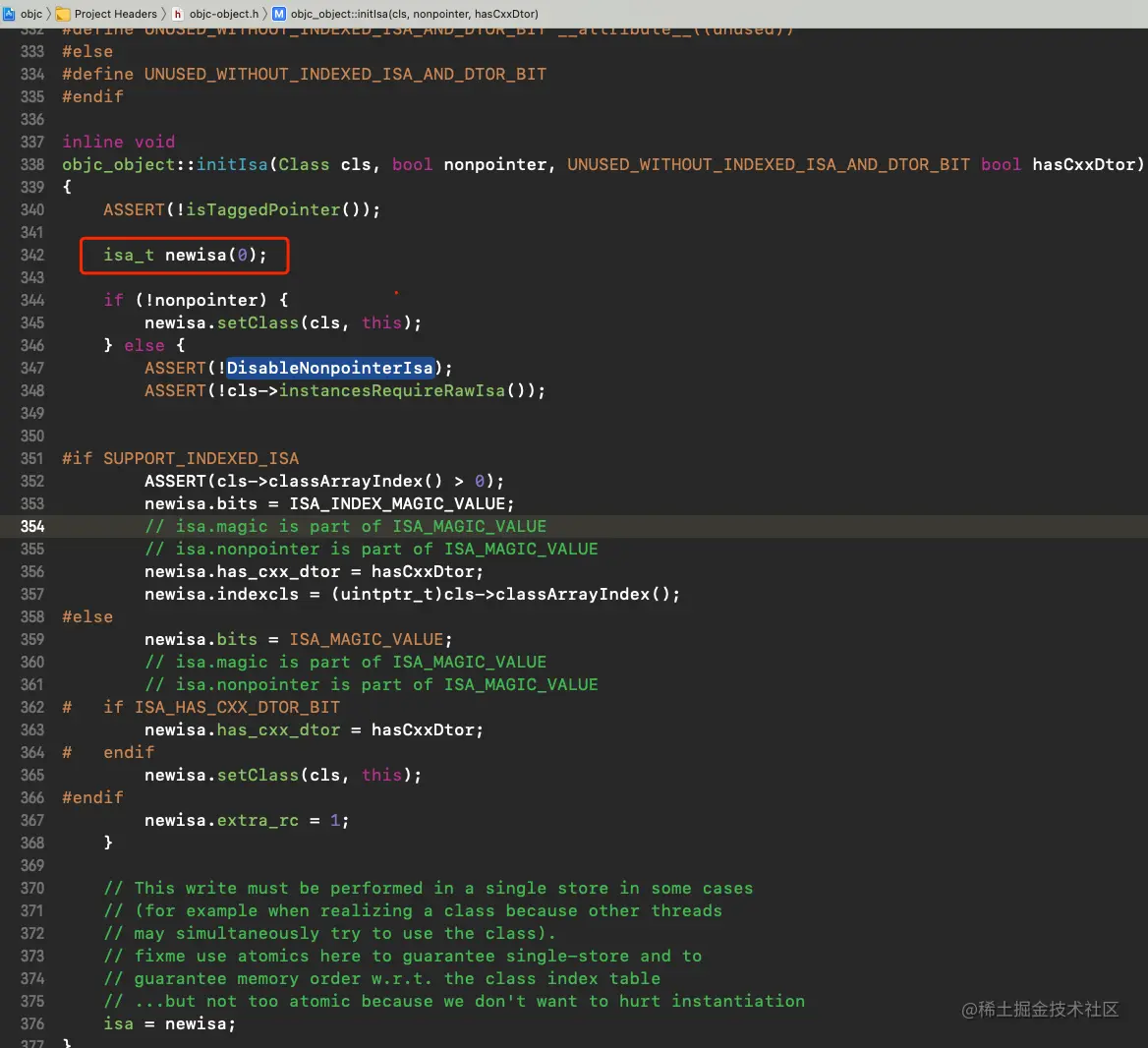The image size is (1148, 1048).
Task: Click 'indexcls' on line 357
Action: [x=258, y=594]
